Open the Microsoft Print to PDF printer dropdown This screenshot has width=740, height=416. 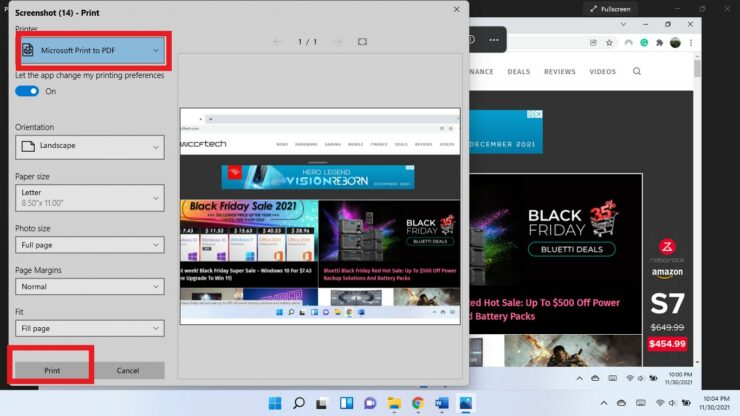[93, 50]
